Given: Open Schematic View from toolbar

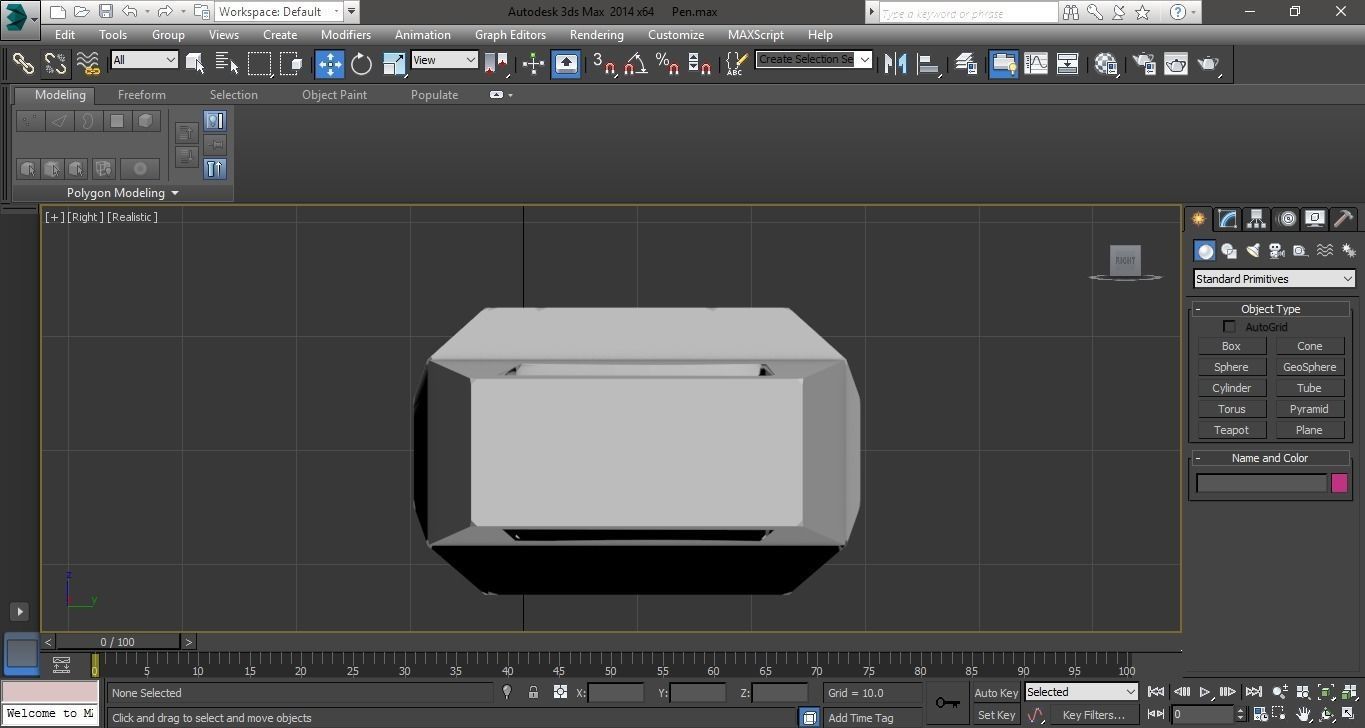Looking at the screenshot, I should (x=1067, y=64).
